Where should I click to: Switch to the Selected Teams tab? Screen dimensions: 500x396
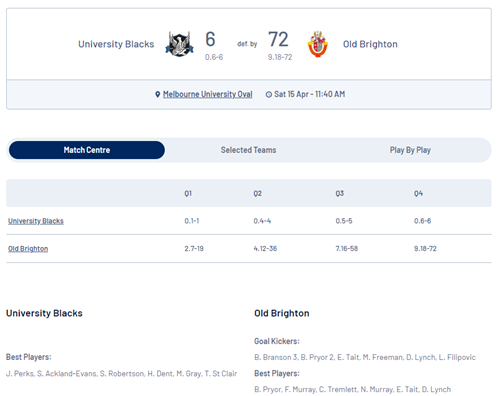[x=248, y=150]
